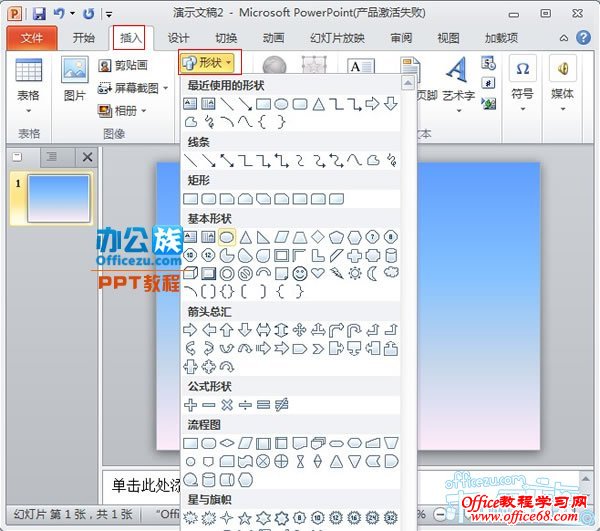Choose the oval shape in 基本形状
The width and height of the screenshot is (600, 531).
(227, 237)
